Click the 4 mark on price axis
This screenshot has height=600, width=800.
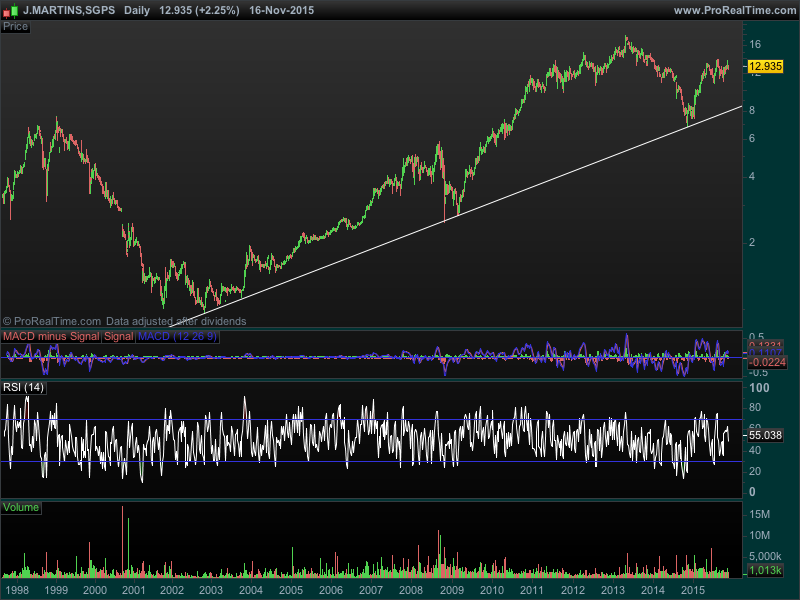pos(752,177)
